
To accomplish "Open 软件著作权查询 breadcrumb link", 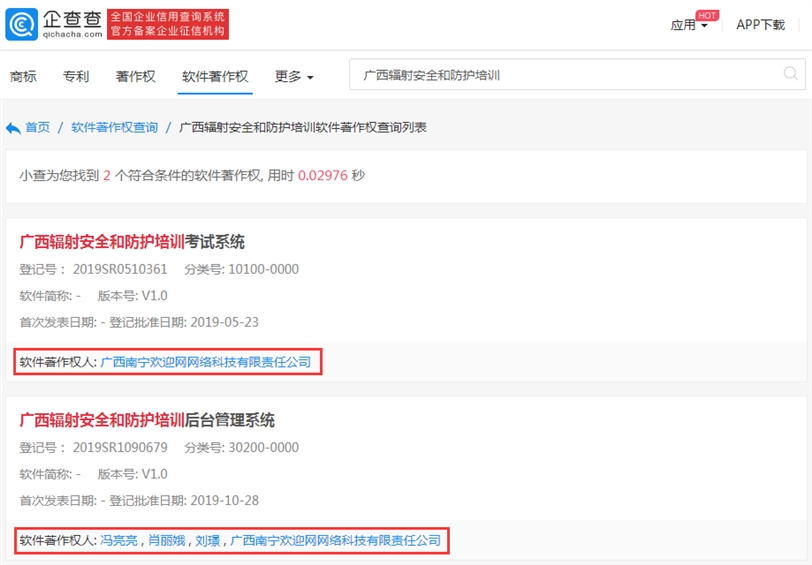I will tap(114, 127).
